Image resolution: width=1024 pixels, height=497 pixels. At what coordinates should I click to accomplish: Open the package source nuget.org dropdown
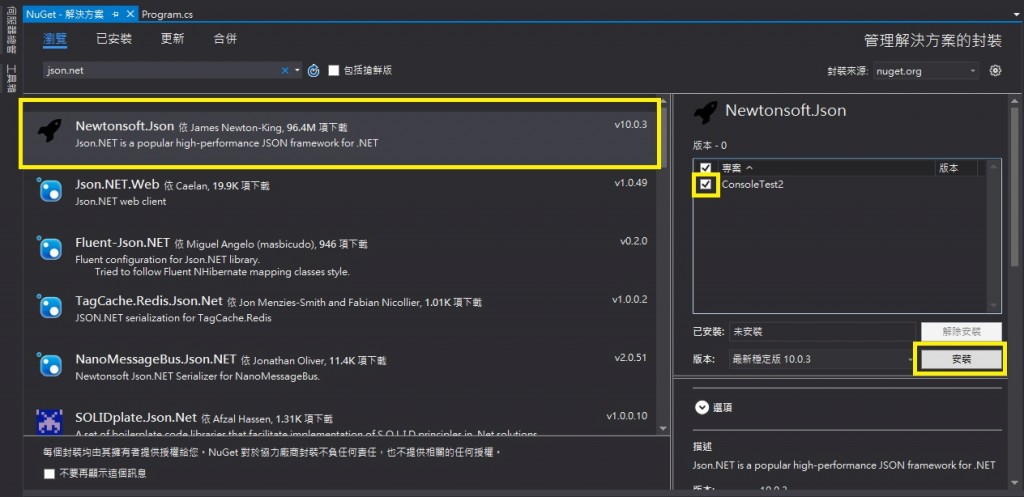[x=972, y=71]
